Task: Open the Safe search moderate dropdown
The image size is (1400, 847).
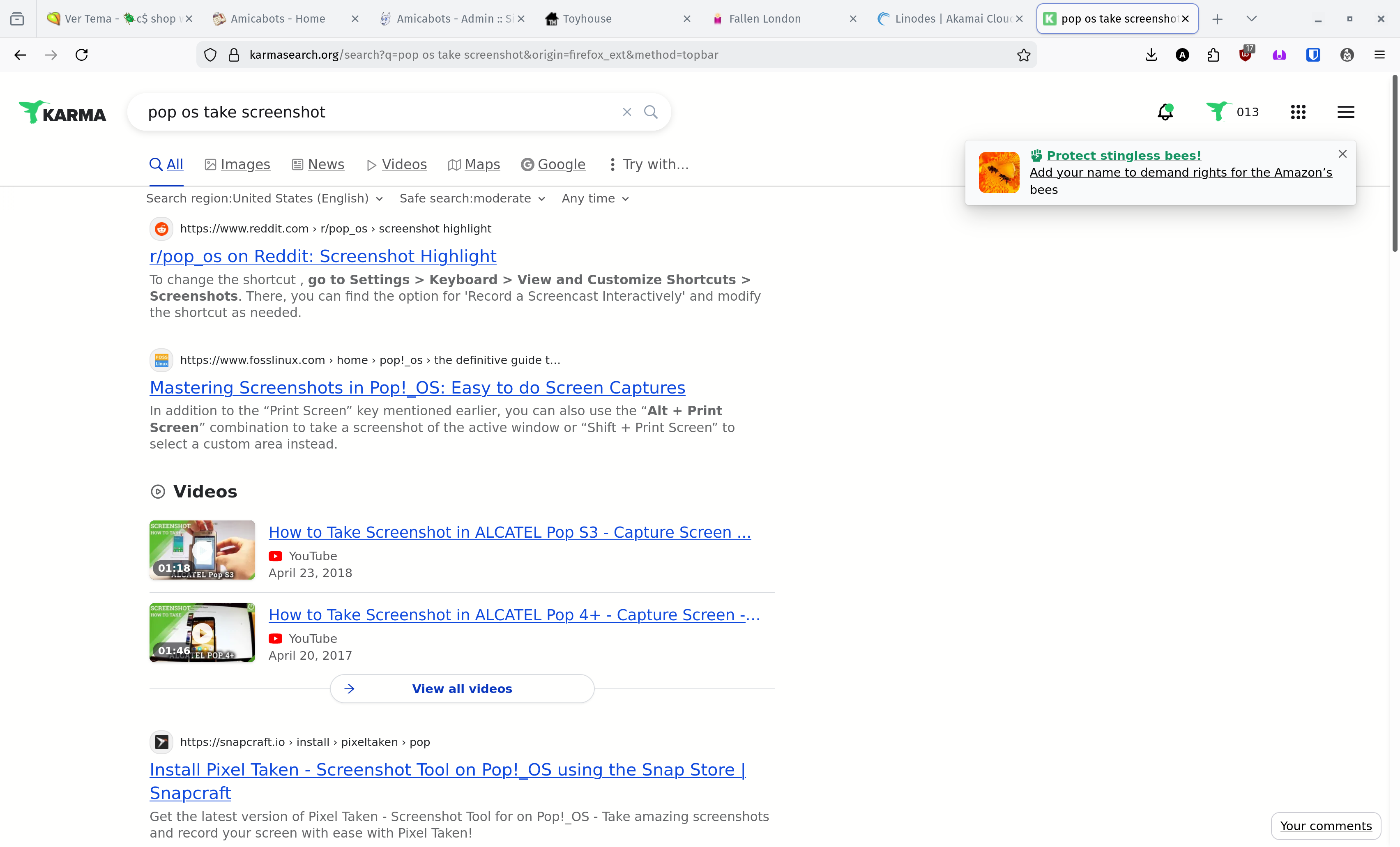Action: pyautogui.click(x=472, y=199)
